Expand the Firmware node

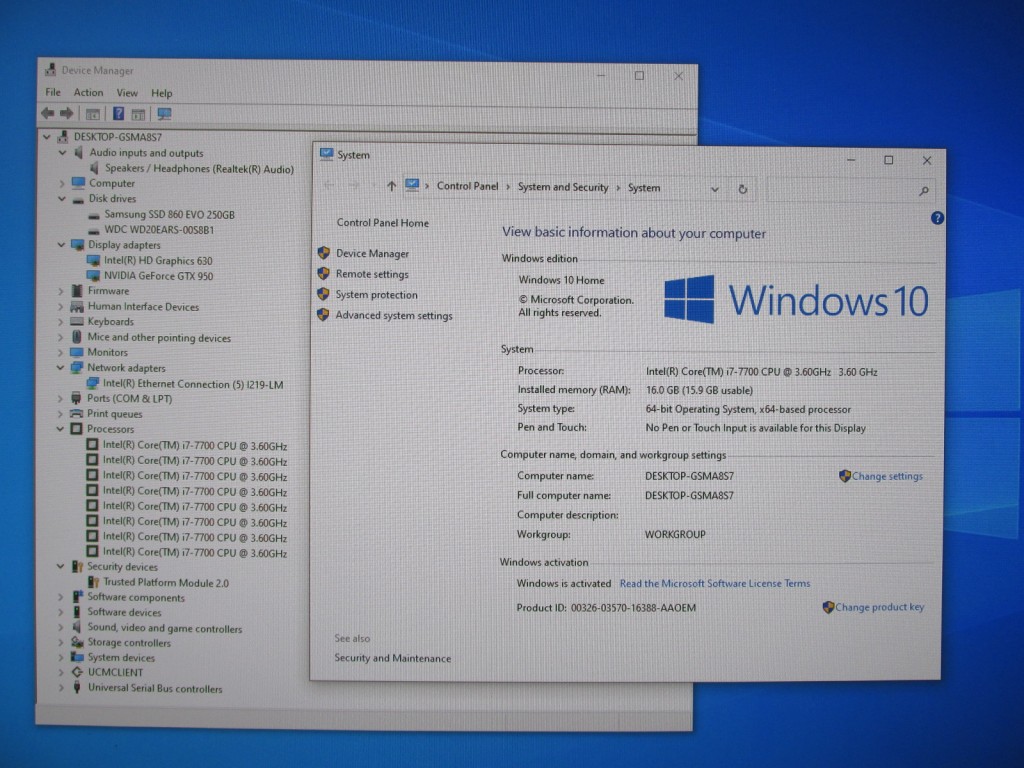(x=61, y=291)
